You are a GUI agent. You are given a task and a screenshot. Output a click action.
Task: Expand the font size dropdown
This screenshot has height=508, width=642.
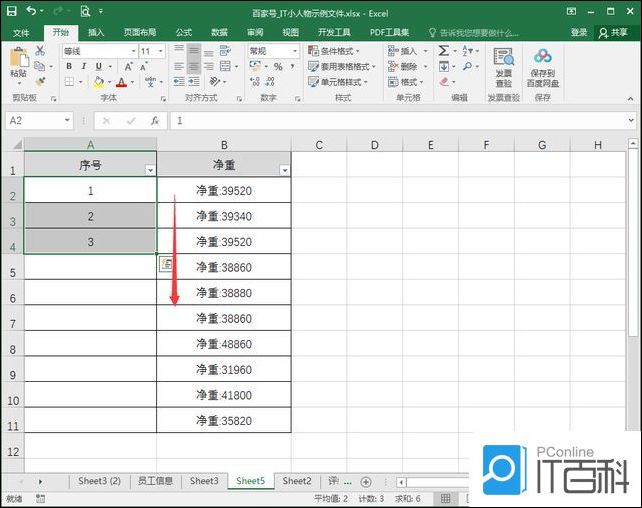(161, 51)
